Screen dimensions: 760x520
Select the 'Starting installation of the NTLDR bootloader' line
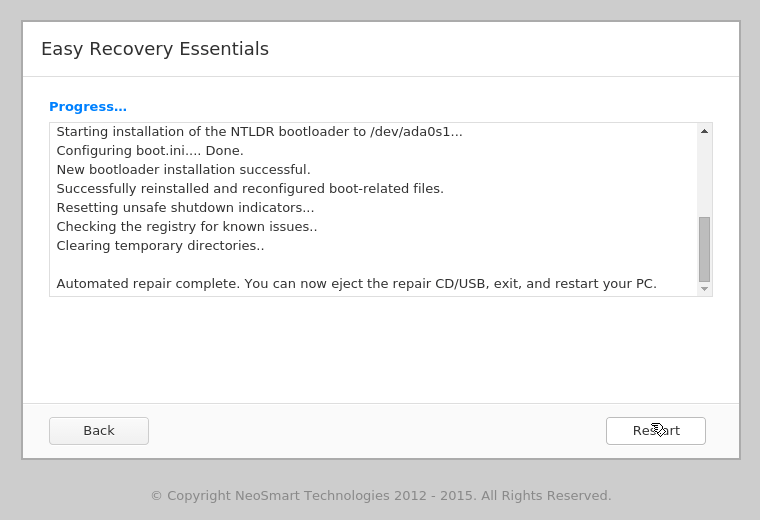pyautogui.click(x=259, y=132)
